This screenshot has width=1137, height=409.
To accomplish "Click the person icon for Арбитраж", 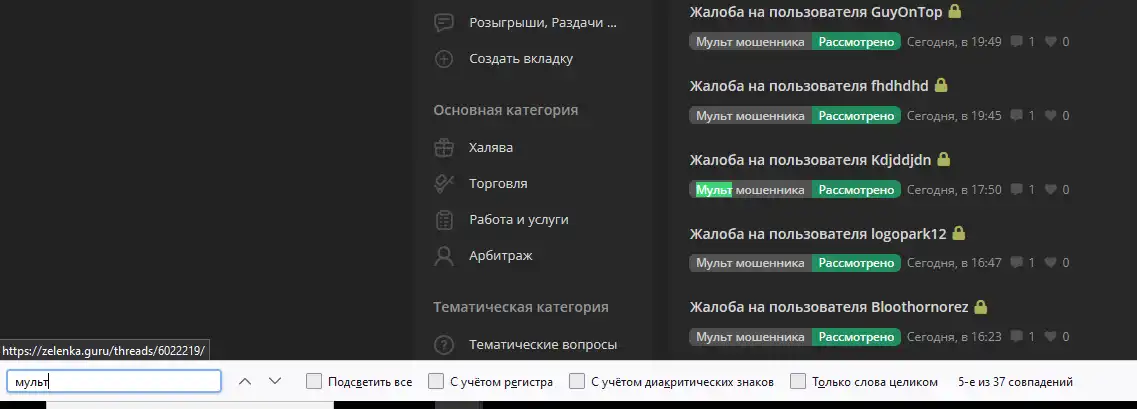I will click(444, 255).
